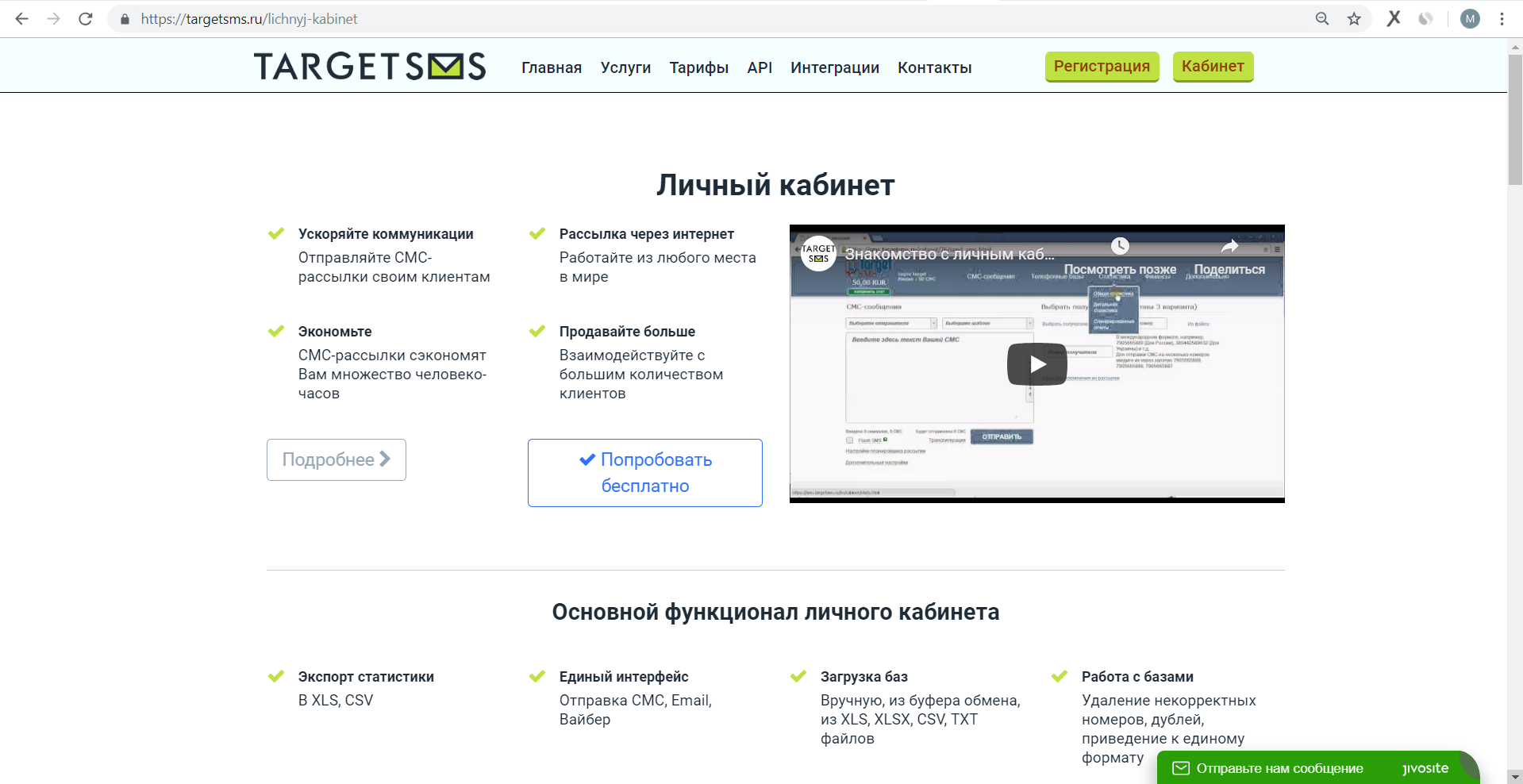
Task: Click the checkmark beside 'Продавайте больше'
Action: click(x=537, y=331)
